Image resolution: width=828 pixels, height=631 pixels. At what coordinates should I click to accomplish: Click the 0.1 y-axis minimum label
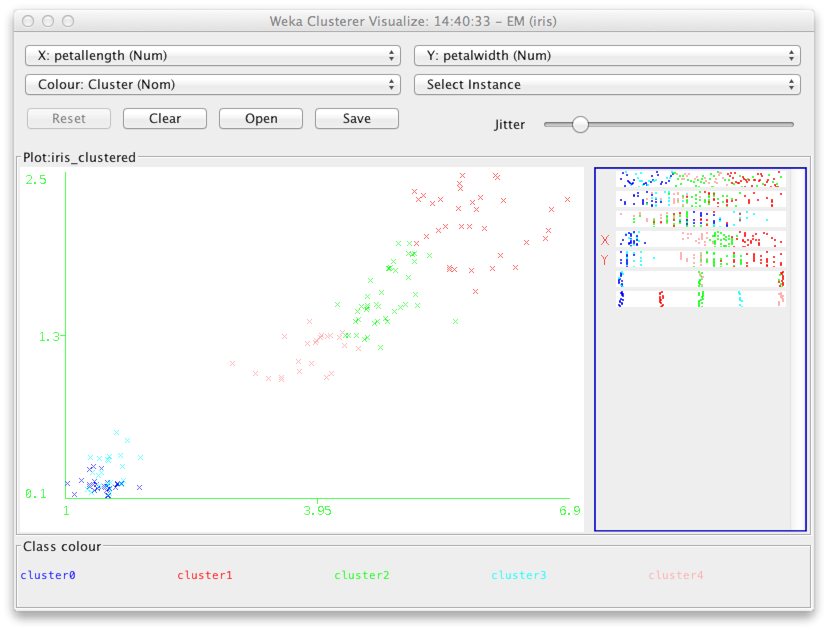(36, 494)
